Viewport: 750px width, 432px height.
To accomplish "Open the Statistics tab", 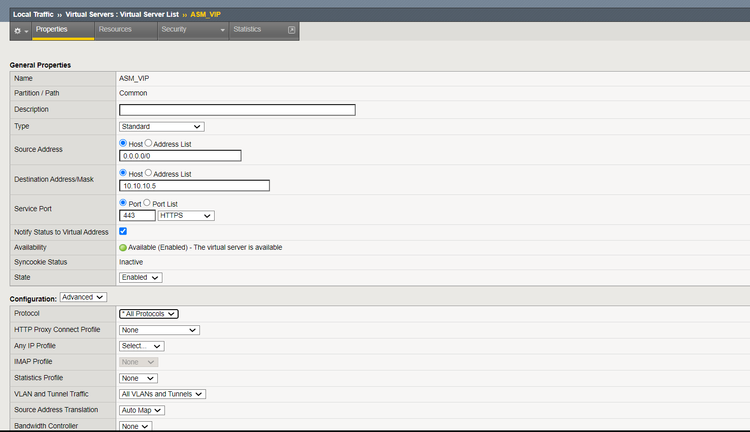I will (x=247, y=29).
